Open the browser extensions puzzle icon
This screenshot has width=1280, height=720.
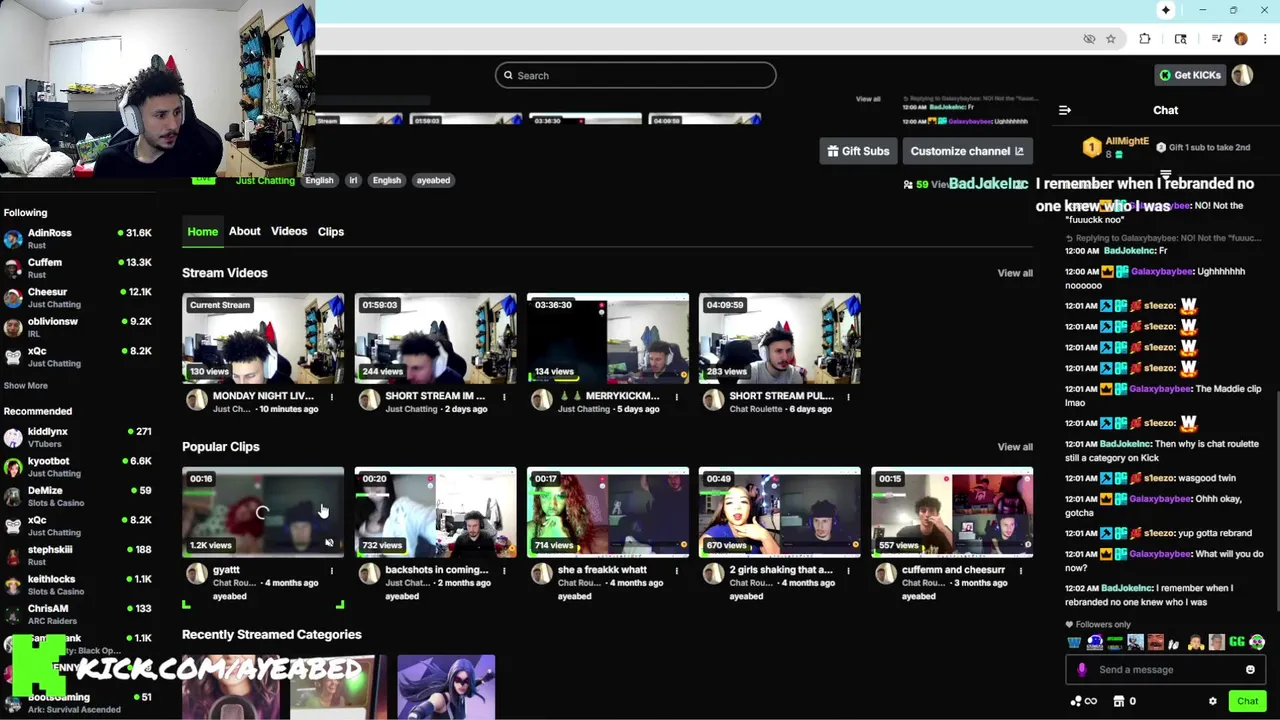[1145, 39]
